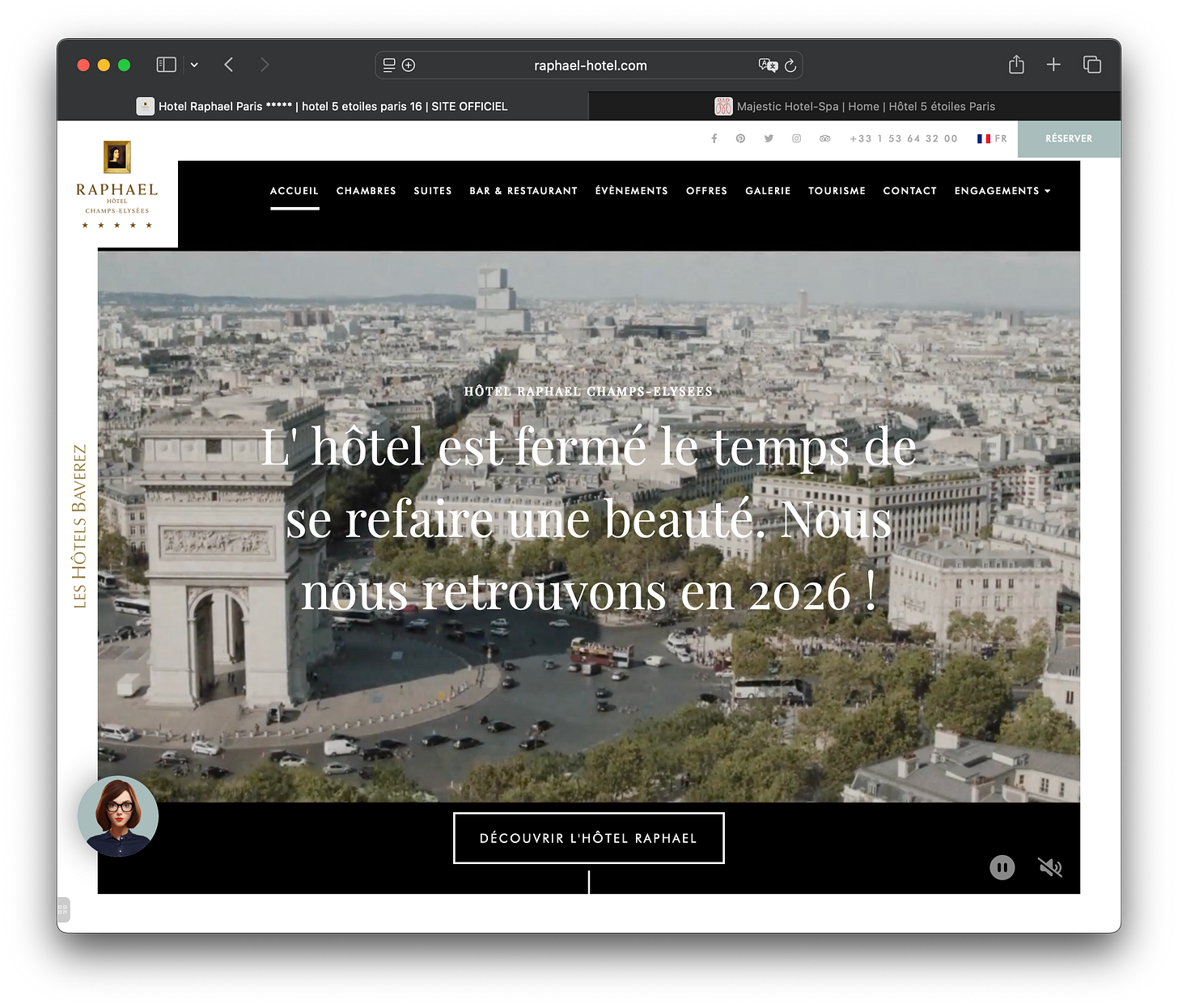Call the number +33 1 53 64 32 00
Screen dimensions: 1178x1008
(904, 138)
